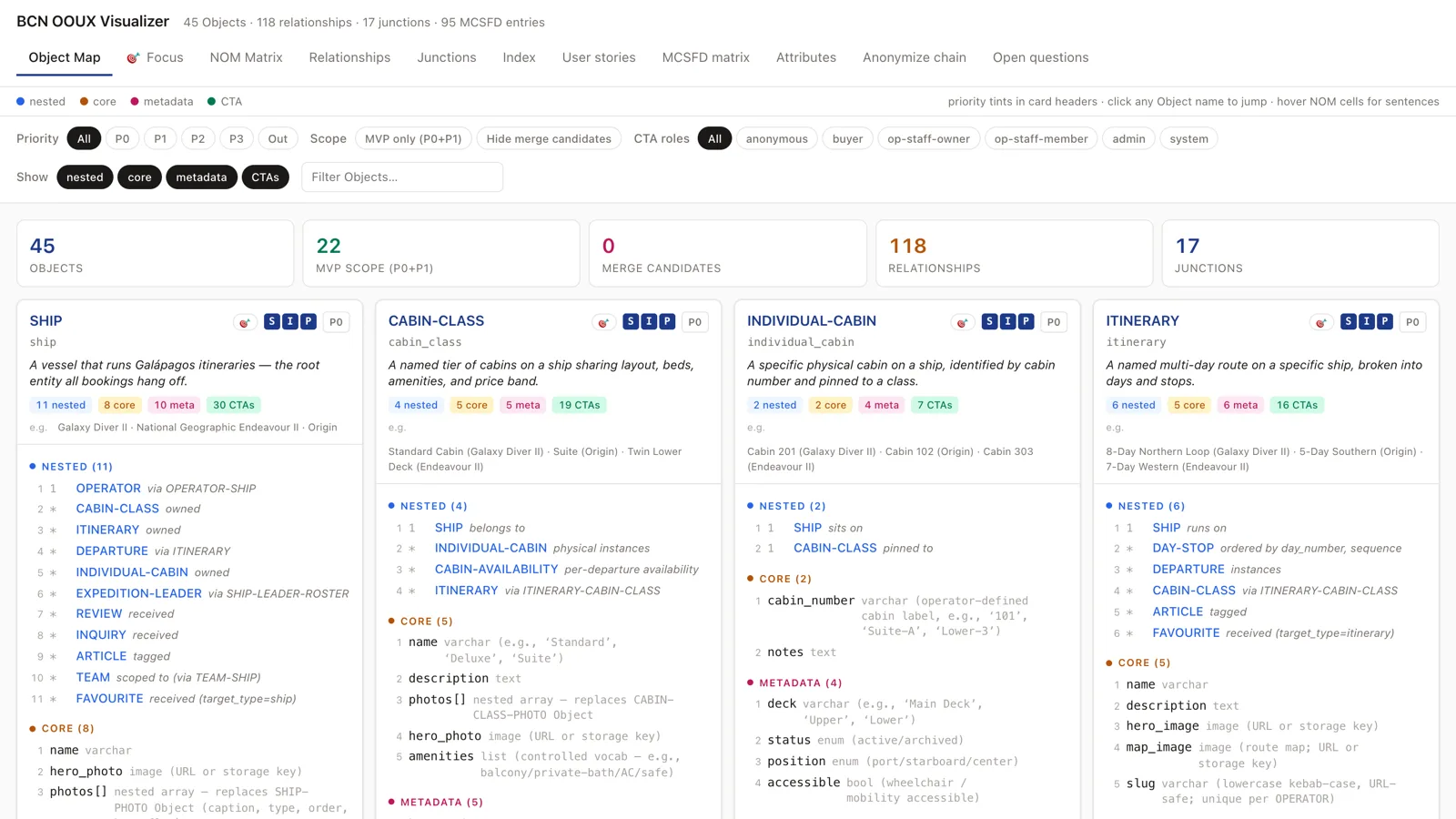Open the MCSFD matrix tab
Image resolution: width=1456 pixels, height=819 pixels.
pos(706,57)
